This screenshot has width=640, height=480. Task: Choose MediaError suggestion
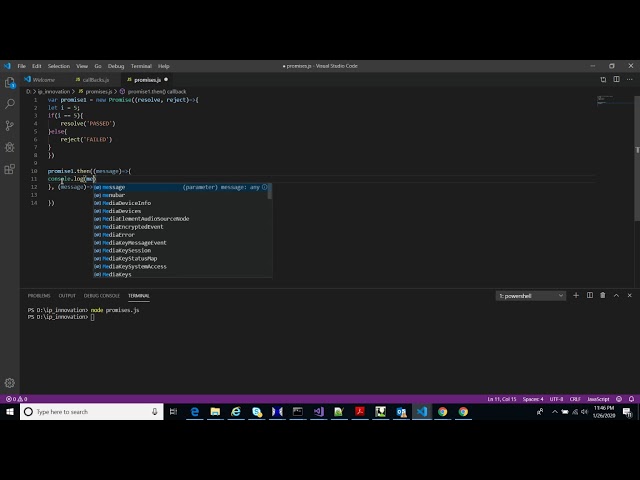click(182, 235)
